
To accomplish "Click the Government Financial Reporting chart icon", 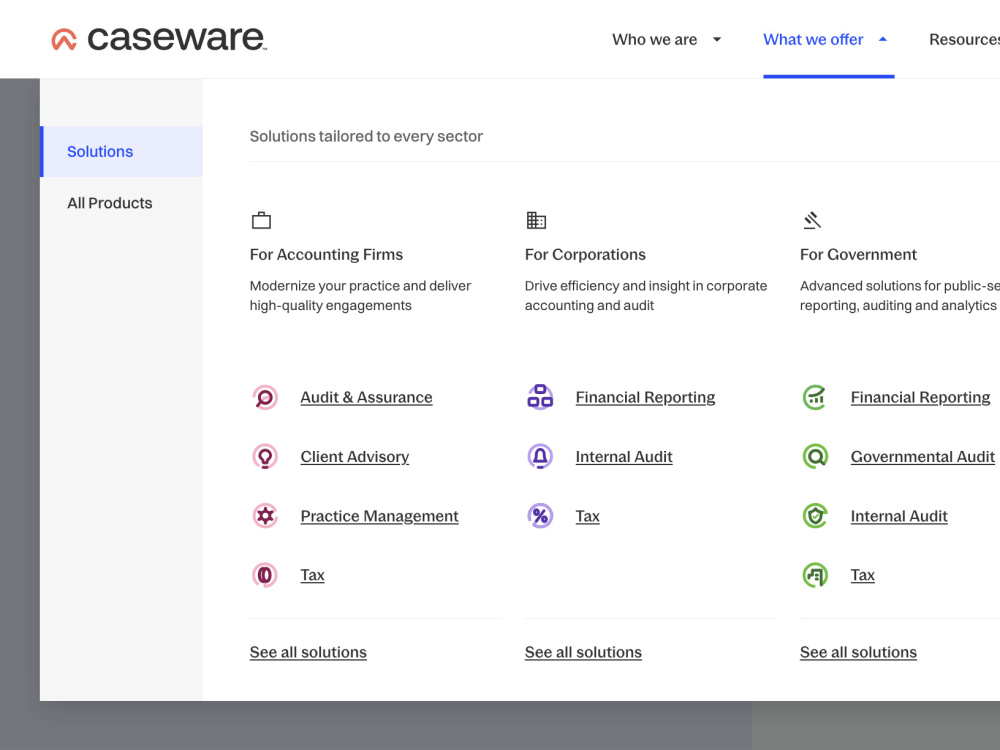I will pos(815,397).
